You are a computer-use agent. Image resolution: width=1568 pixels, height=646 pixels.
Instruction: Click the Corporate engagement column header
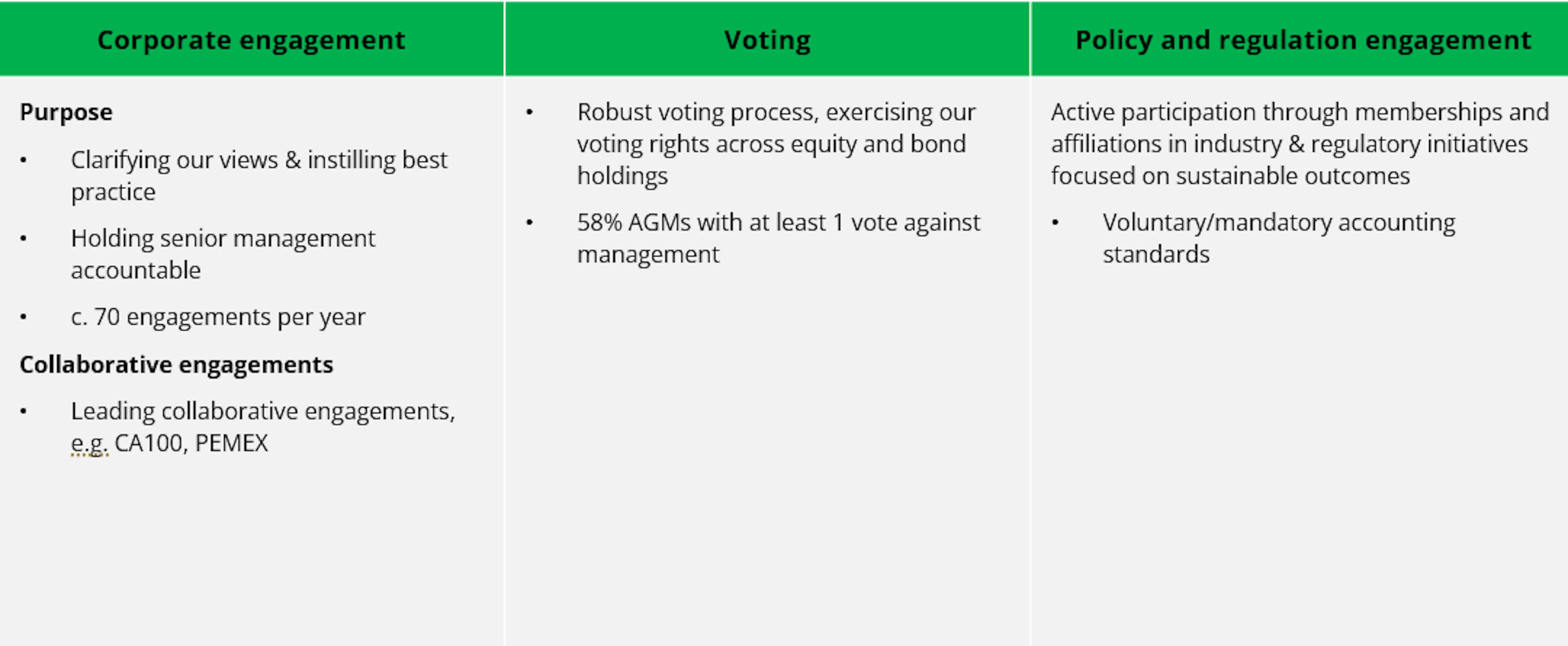click(x=252, y=40)
